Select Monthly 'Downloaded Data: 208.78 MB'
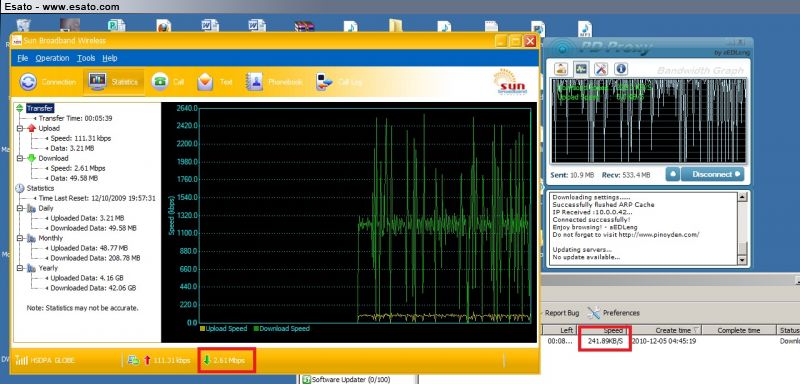The height and width of the screenshot is (384, 800). [x=95, y=258]
